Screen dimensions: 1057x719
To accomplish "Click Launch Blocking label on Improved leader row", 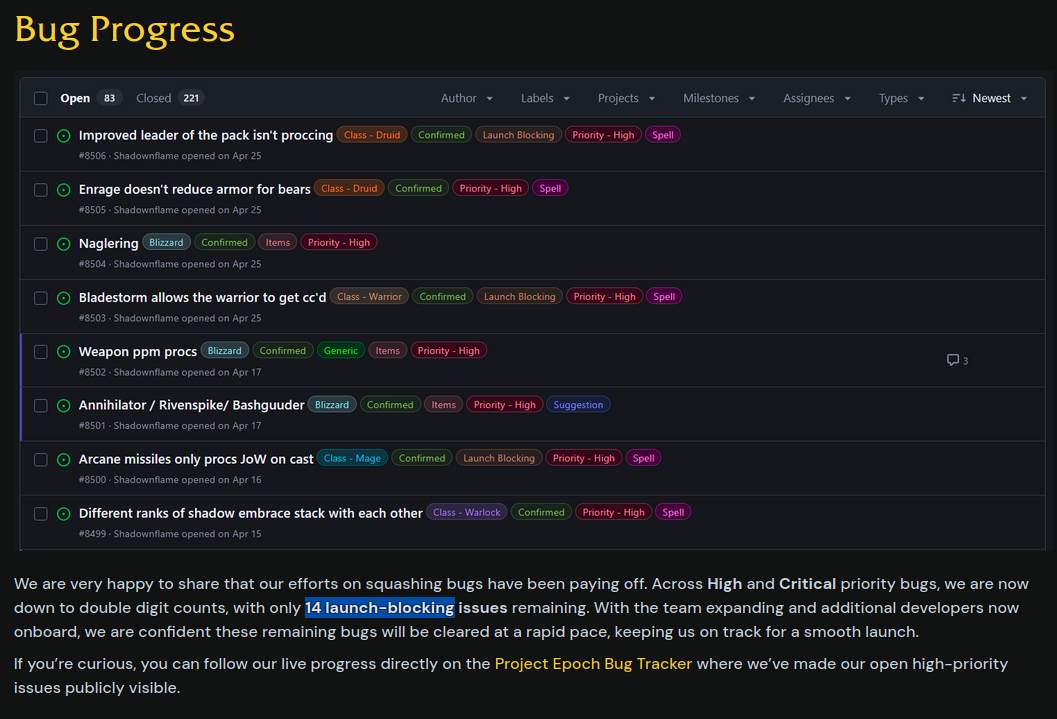I will click(518, 135).
